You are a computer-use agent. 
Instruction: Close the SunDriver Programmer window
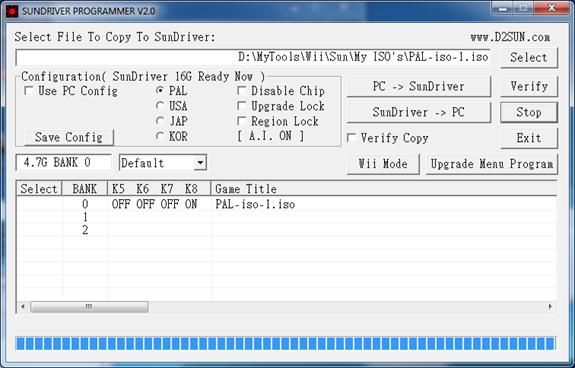point(551,8)
